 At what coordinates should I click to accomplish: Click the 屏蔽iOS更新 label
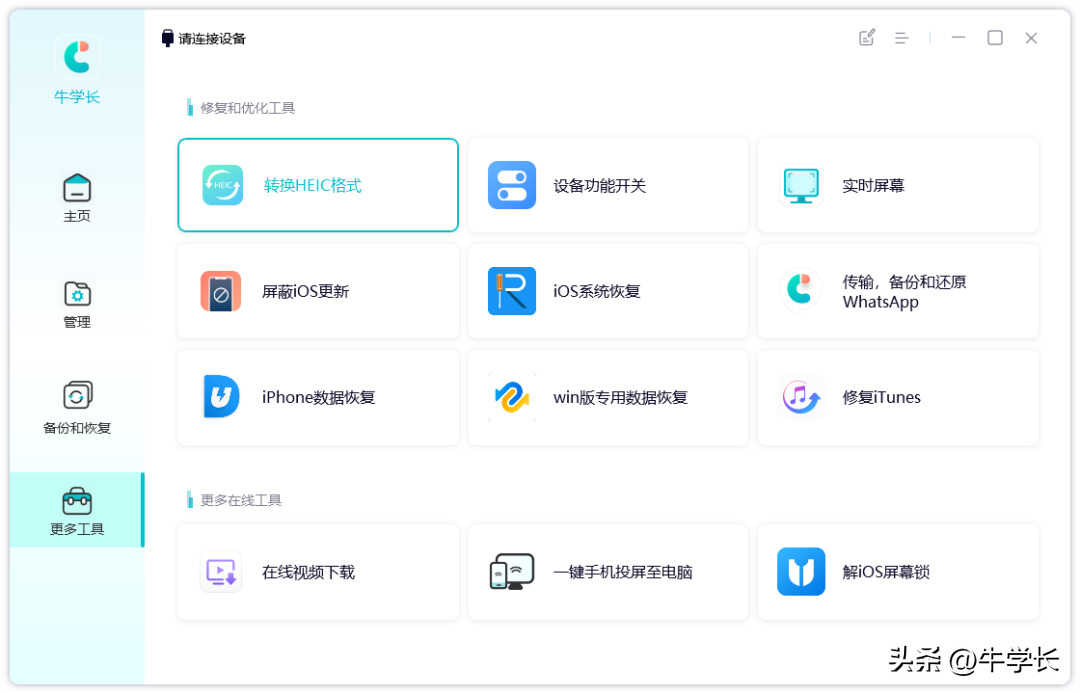pos(305,291)
